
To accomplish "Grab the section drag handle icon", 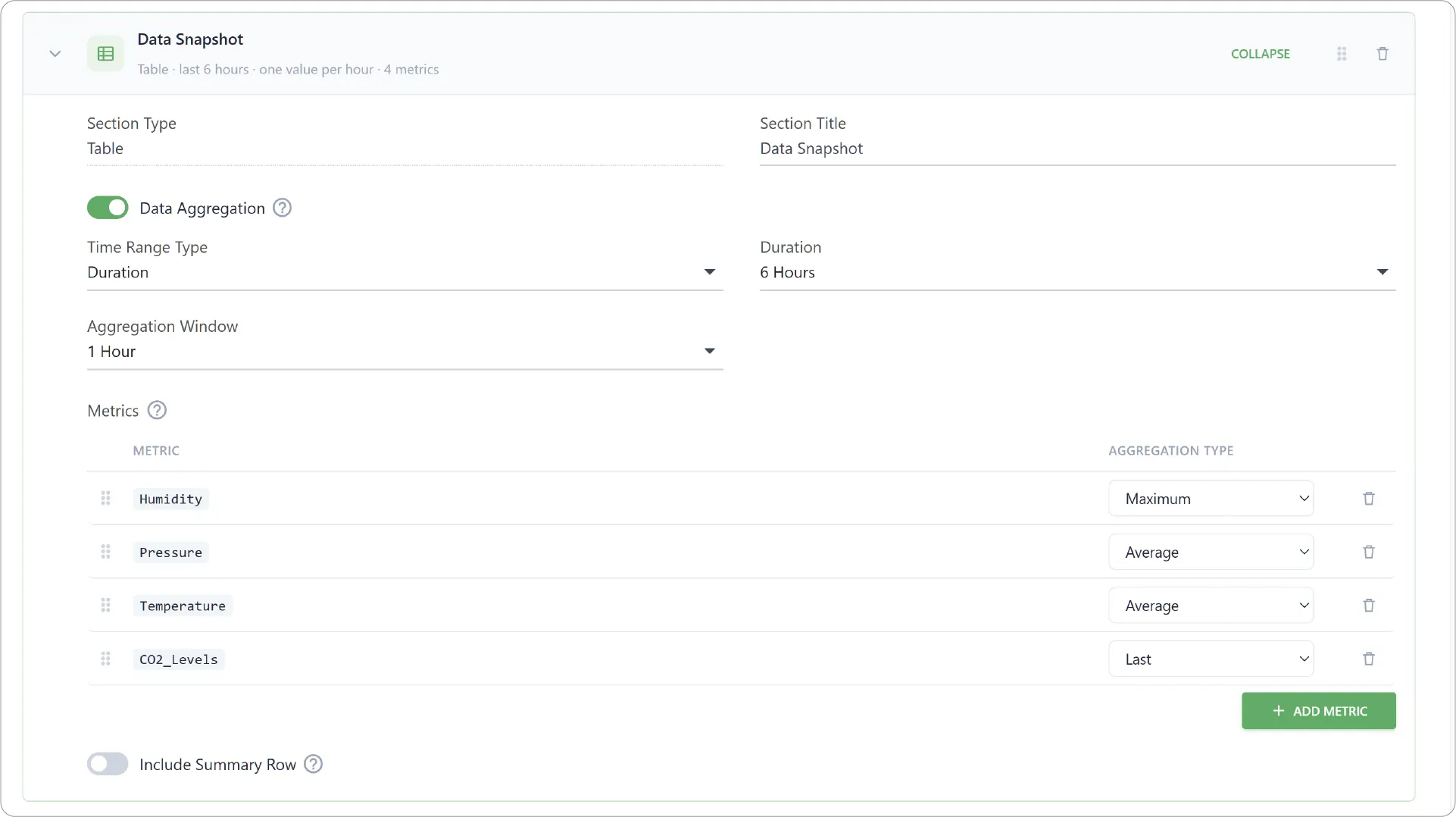I will point(1341,54).
